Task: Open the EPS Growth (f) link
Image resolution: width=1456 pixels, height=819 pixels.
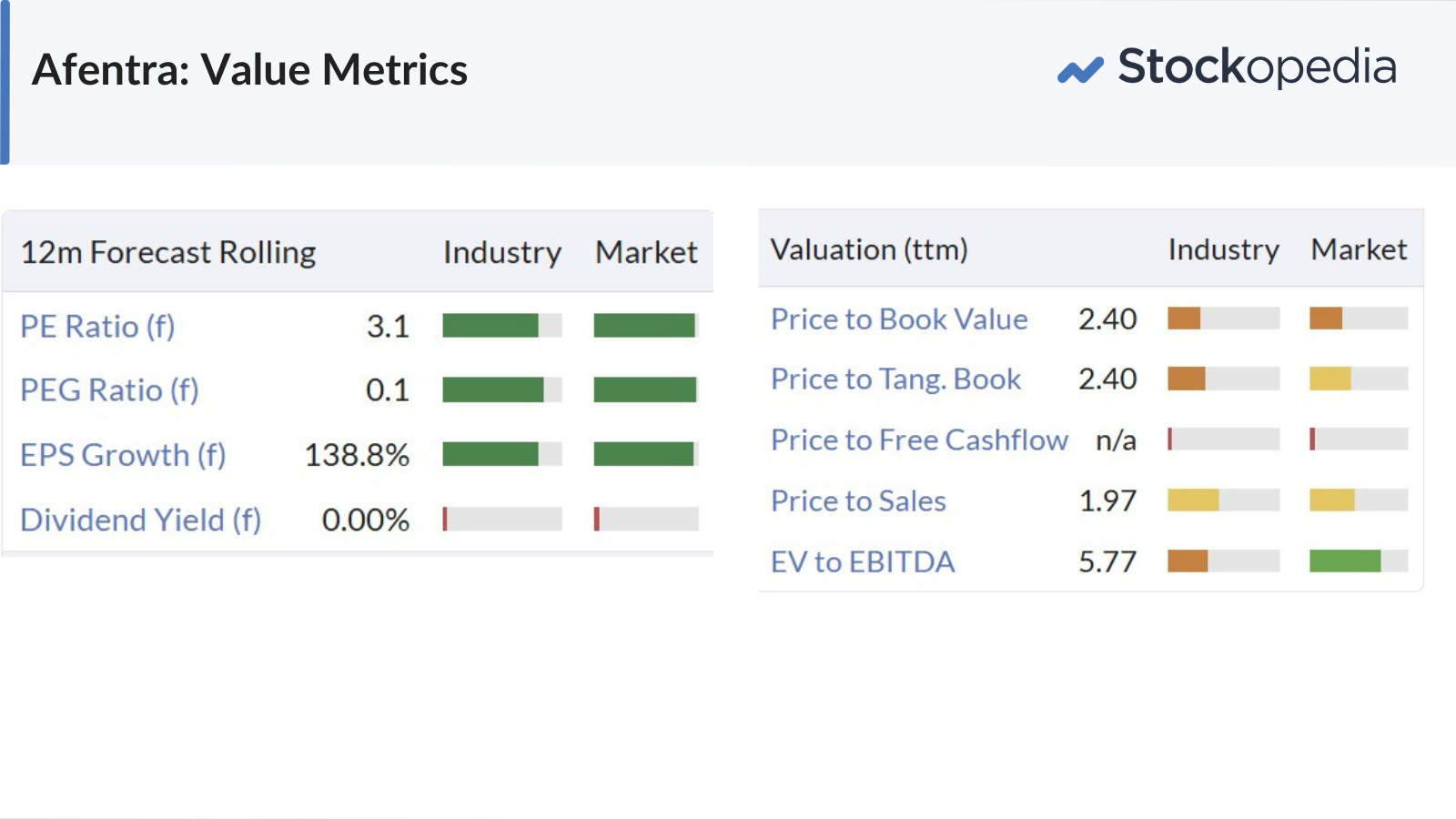Action: (x=123, y=455)
